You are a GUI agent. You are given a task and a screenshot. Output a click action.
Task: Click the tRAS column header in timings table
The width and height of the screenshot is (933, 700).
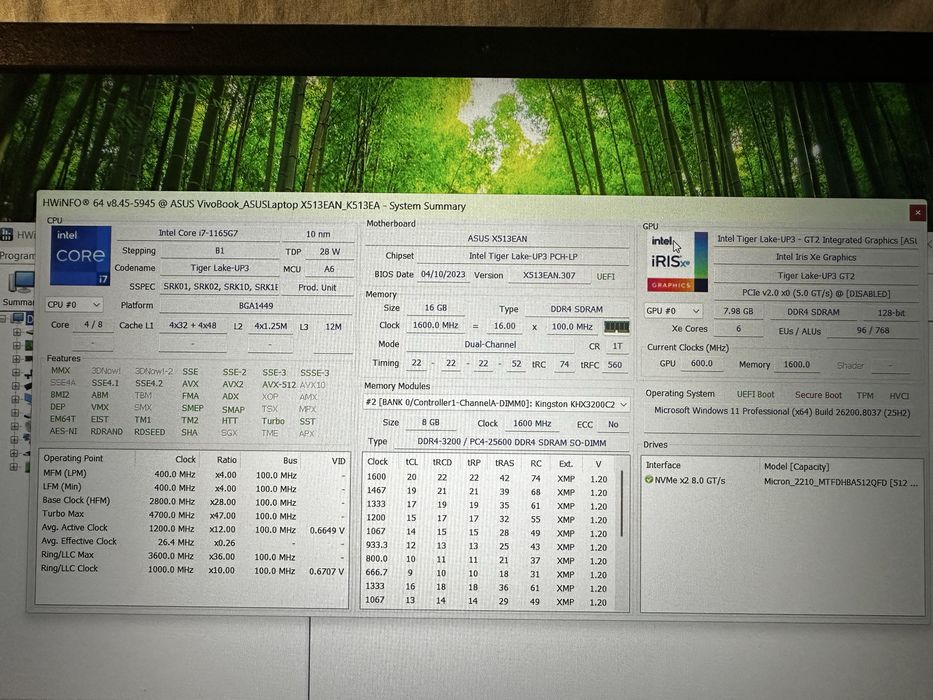click(x=505, y=462)
